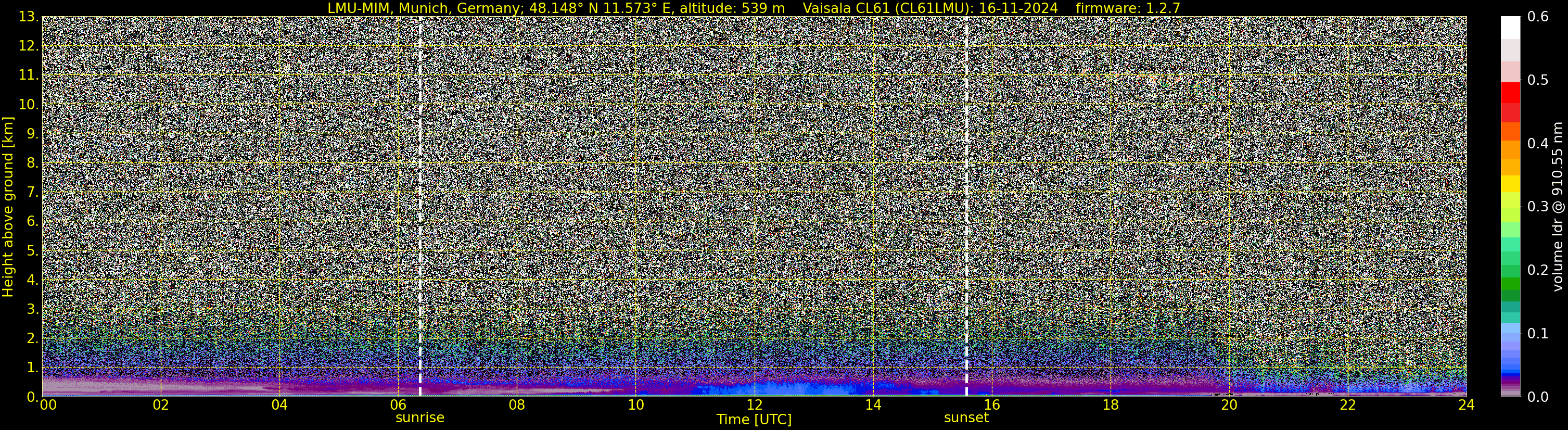Click the 'Vaisala CL61 (CL61LMU): 16-11-2024' label
This screenshot has width=1568, height=430.
(932, 8)
